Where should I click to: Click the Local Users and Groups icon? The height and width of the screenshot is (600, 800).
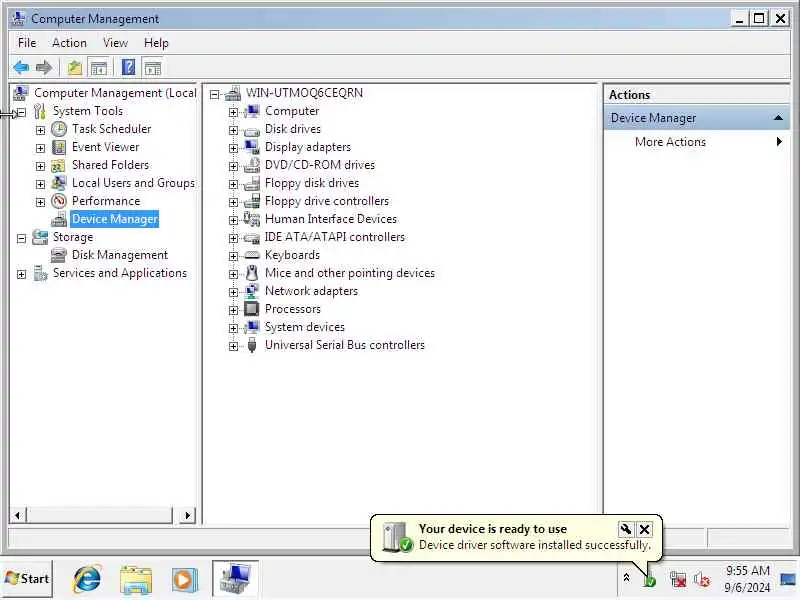pyautogui.click(x=59, y=183)
